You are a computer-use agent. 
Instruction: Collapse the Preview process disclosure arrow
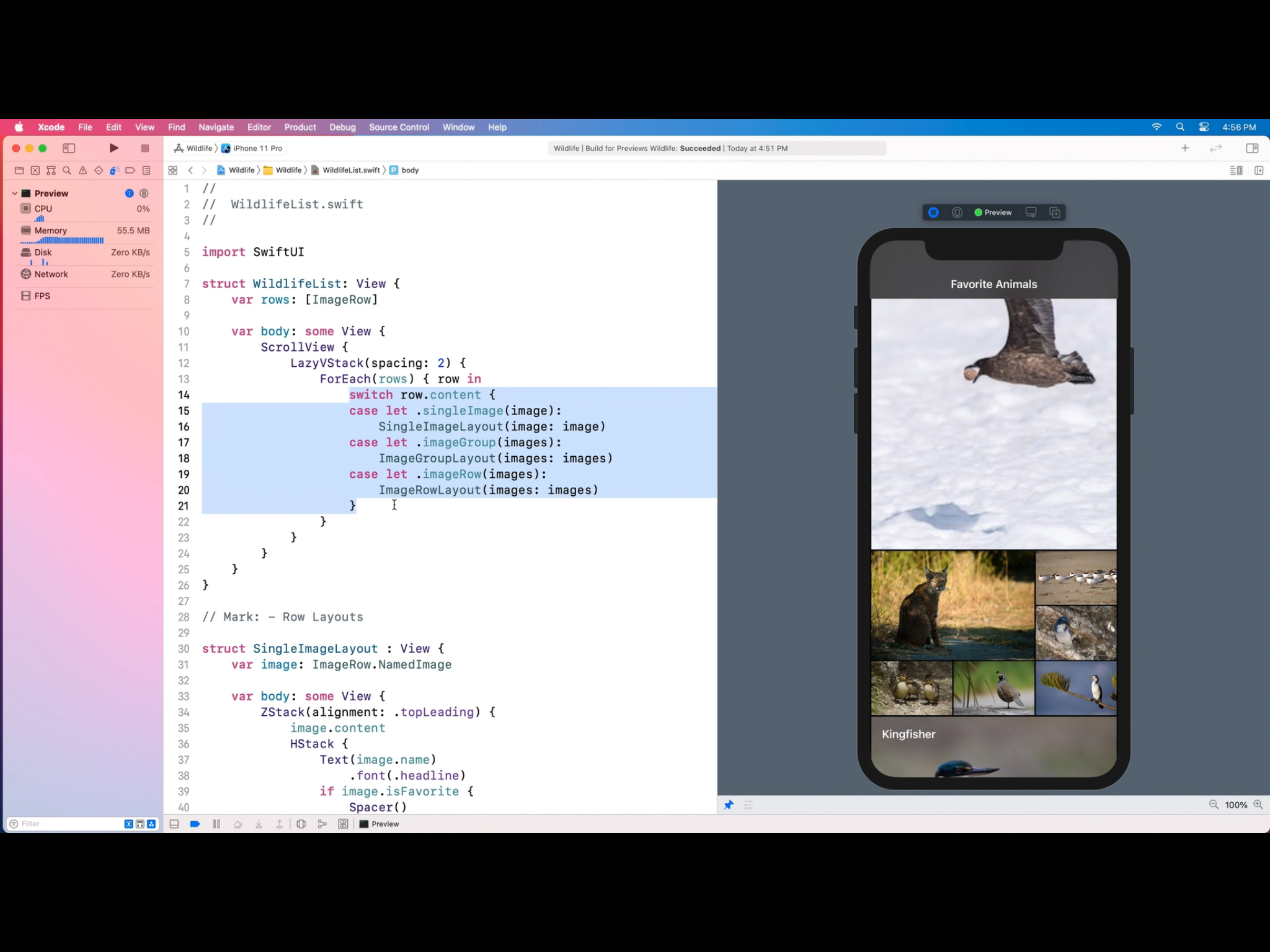(14, 193)
